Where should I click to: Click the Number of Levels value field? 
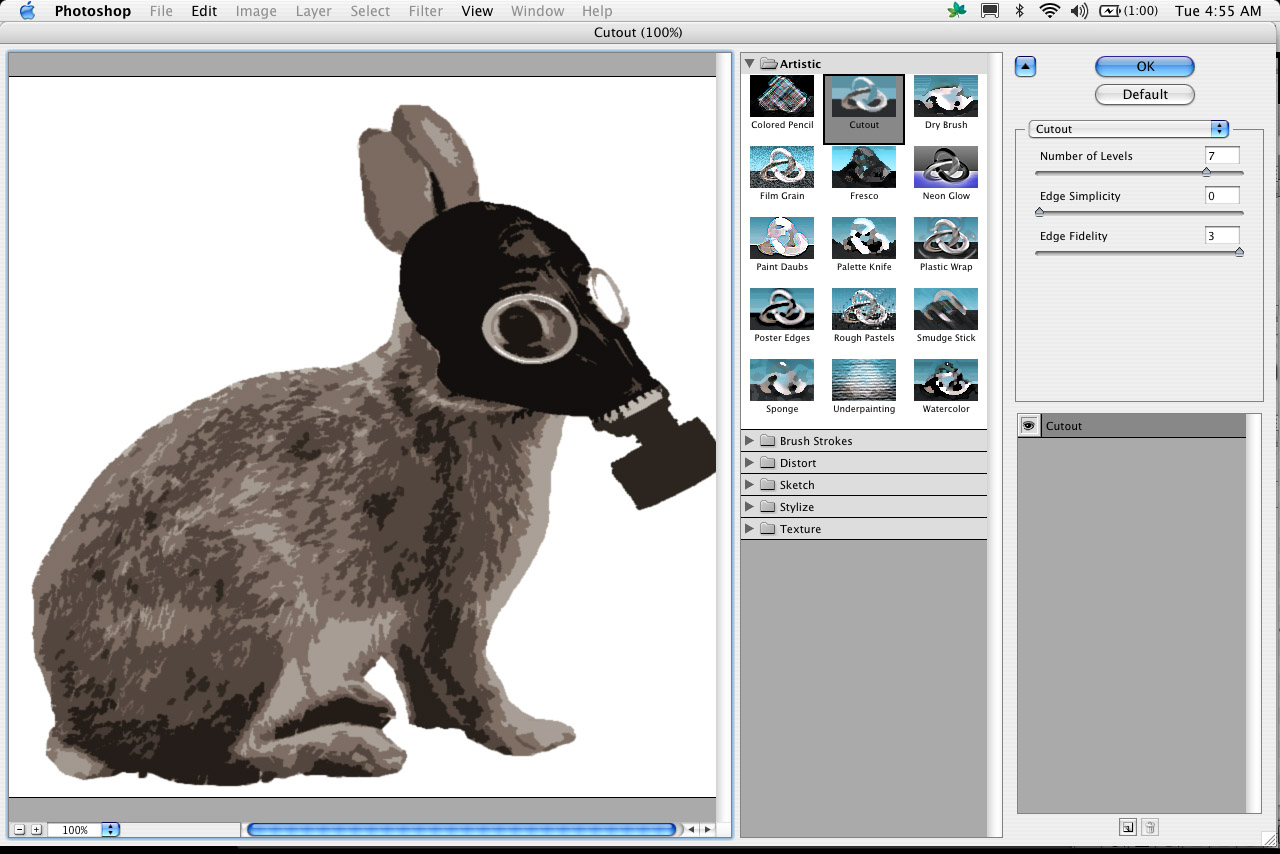pos(1222,156)
